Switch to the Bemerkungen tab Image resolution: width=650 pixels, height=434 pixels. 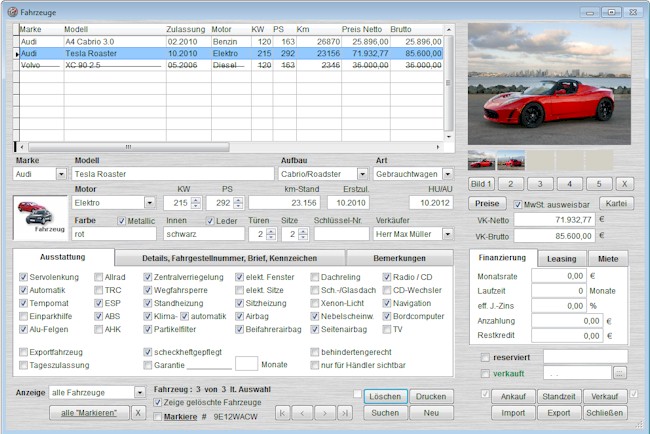tap(399, 258)
